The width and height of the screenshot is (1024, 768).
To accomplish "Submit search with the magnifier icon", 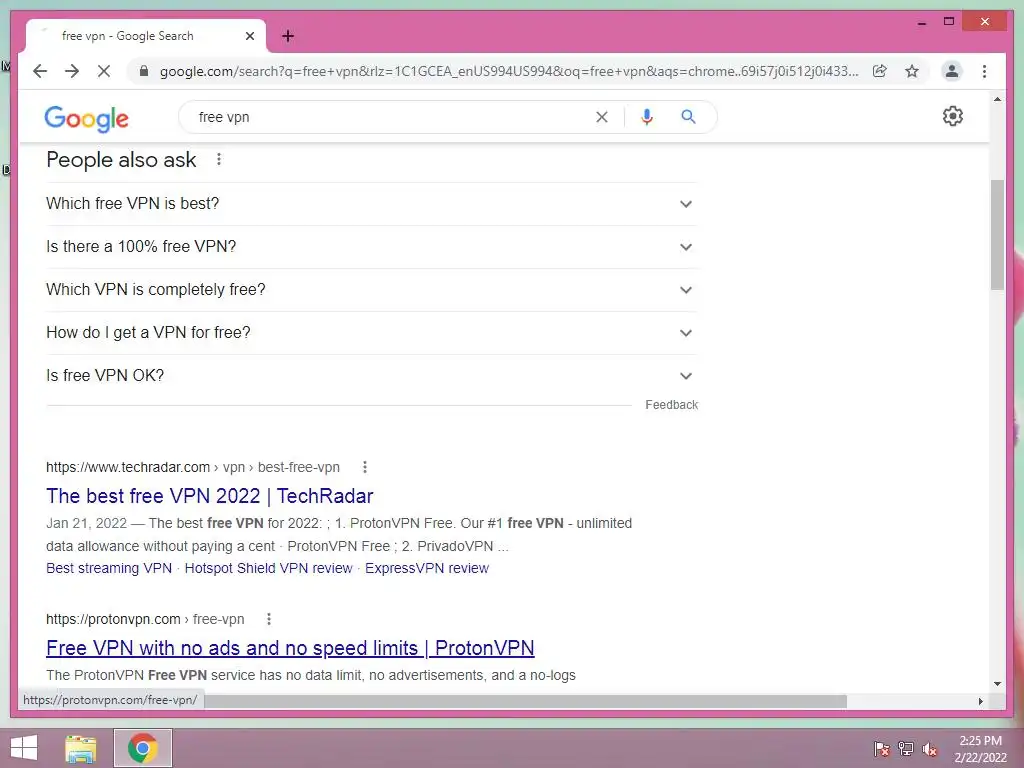I will 688,117.
